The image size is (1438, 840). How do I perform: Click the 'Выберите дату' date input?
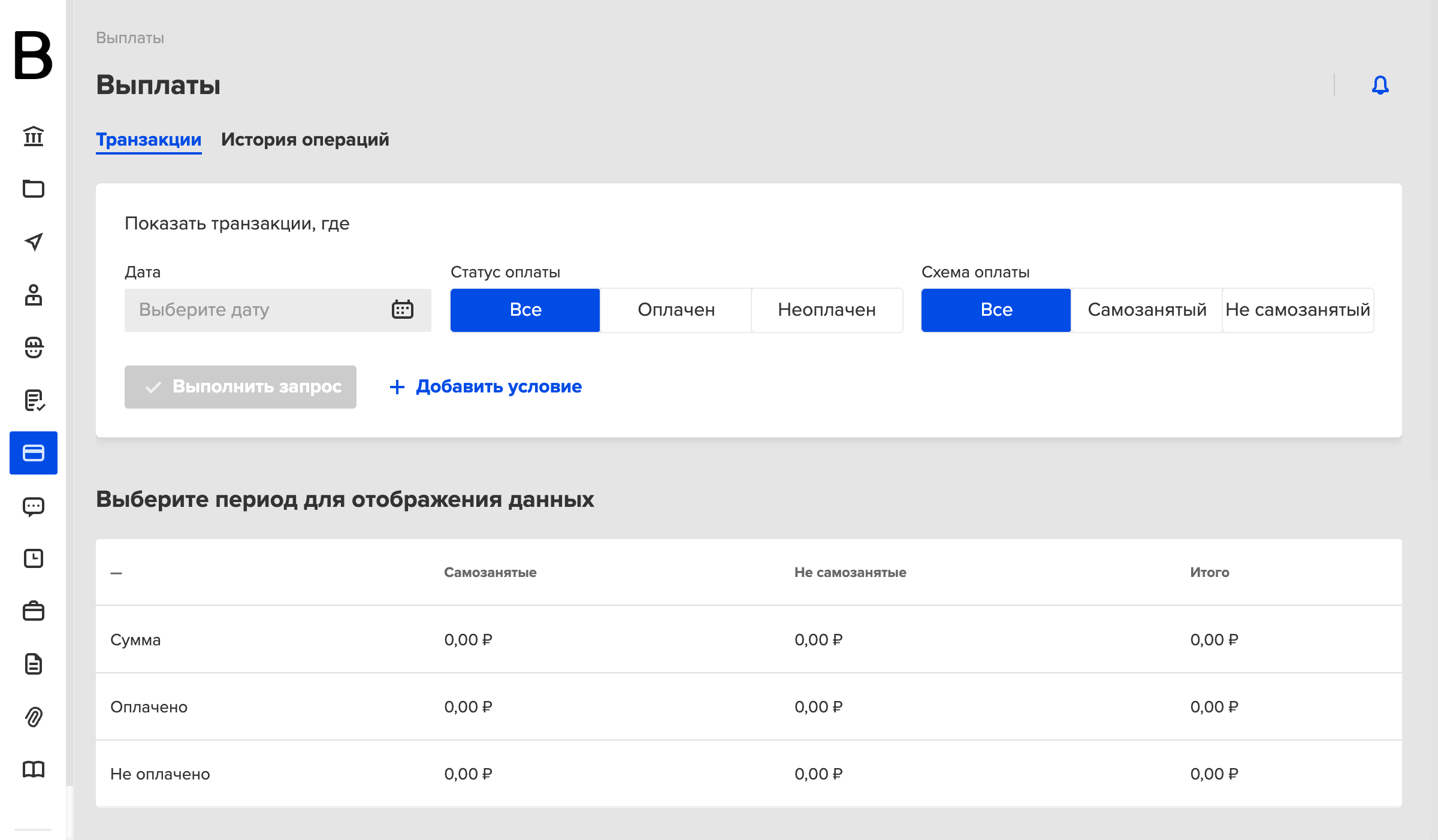278,310
